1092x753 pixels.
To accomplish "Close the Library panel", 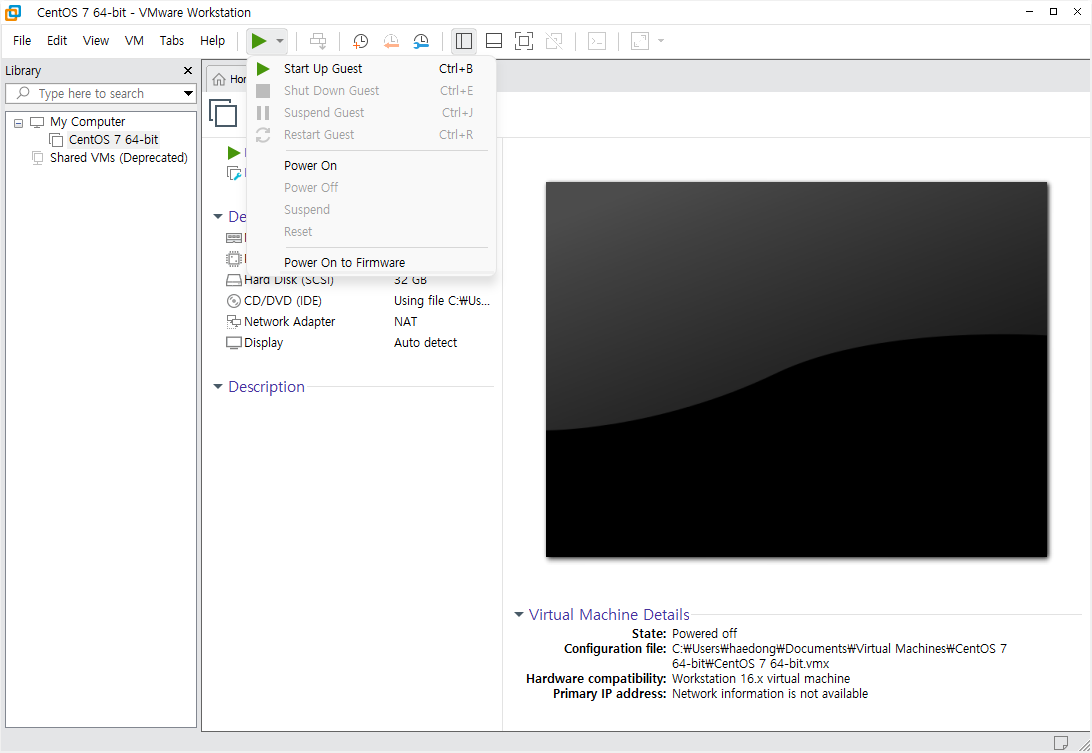I will (x=187, y=70).
